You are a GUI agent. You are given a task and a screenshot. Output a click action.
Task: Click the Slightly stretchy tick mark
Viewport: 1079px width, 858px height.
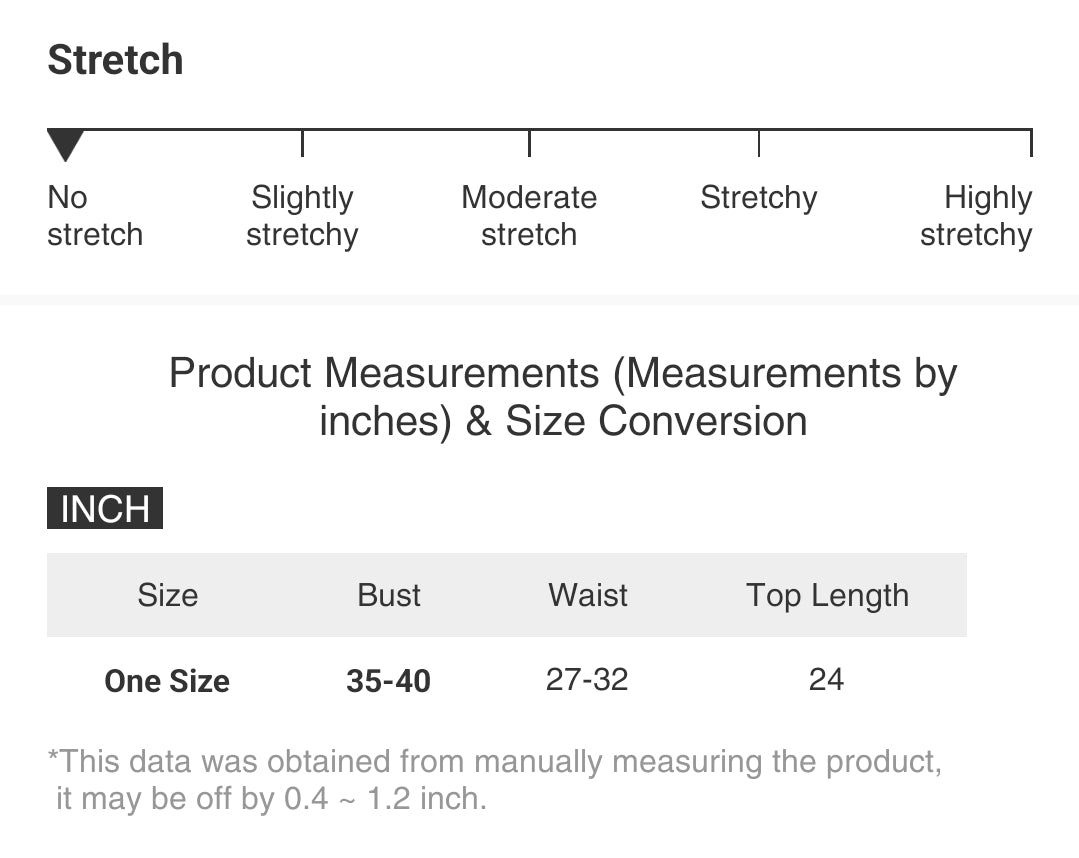pos(302,143)
